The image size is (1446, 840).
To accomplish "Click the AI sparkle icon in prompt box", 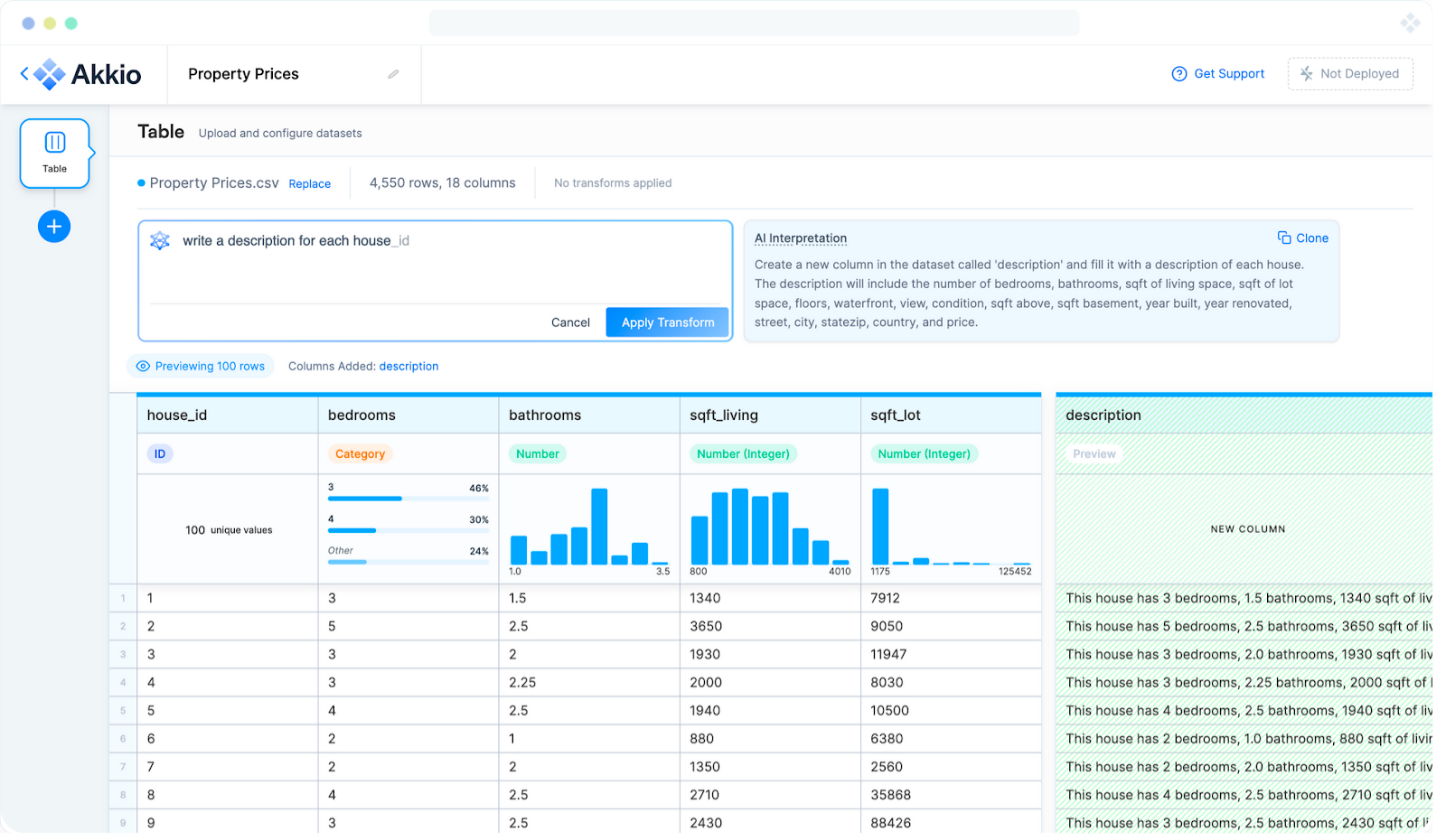I will click(160, 240).
